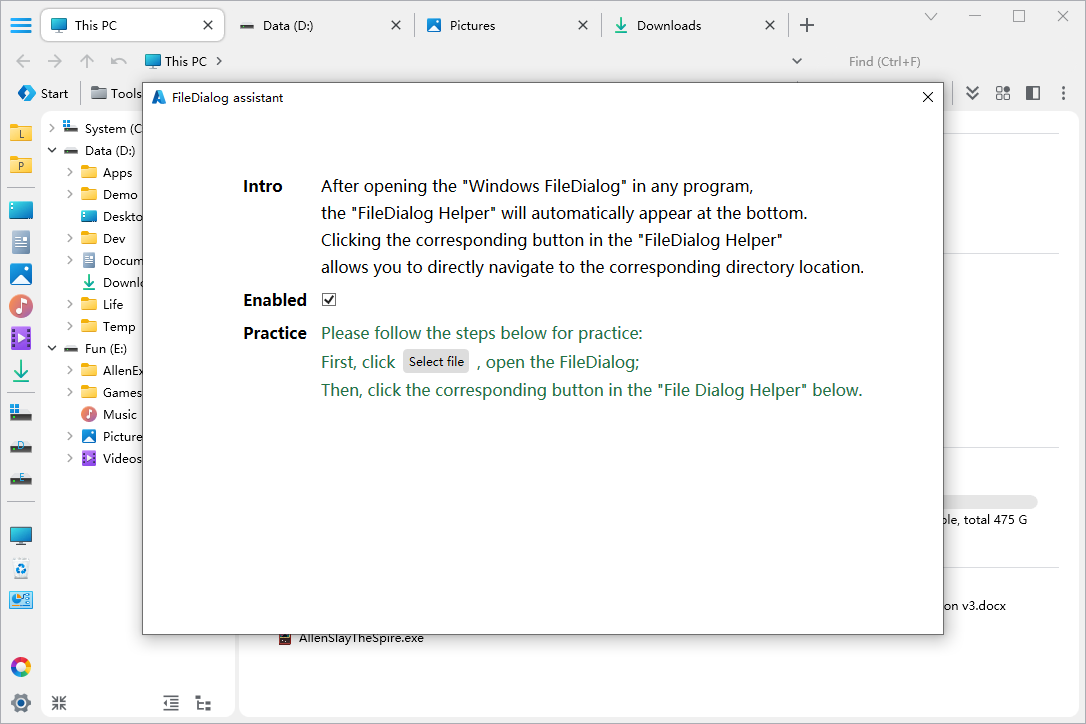Image resolution: width=1086 pixels, height=724 pixels.
Task: Switch to the Pictures tab
Action: coord(472,25)
